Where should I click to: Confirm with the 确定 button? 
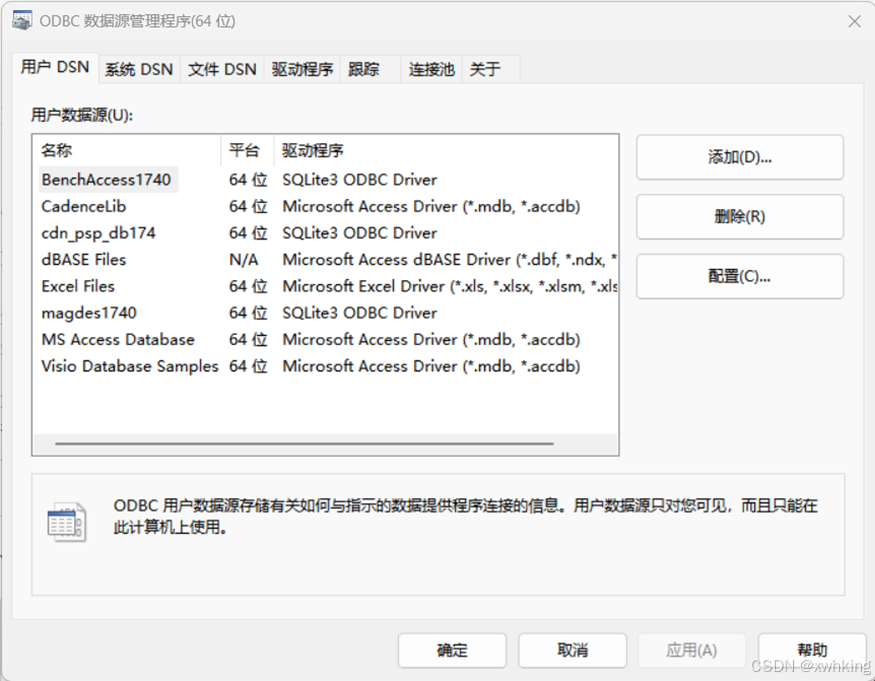pyautogui.click(x=452, y=650)
